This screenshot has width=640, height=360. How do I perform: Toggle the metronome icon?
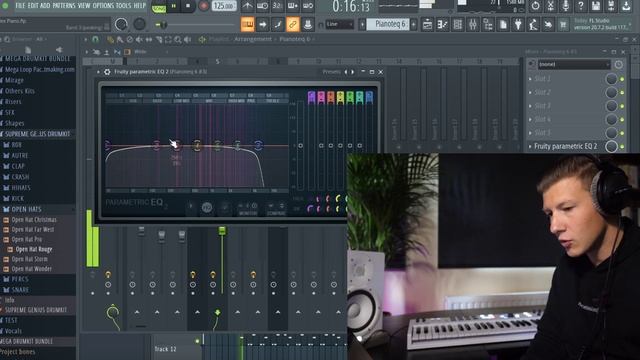[x=247, y=6]
